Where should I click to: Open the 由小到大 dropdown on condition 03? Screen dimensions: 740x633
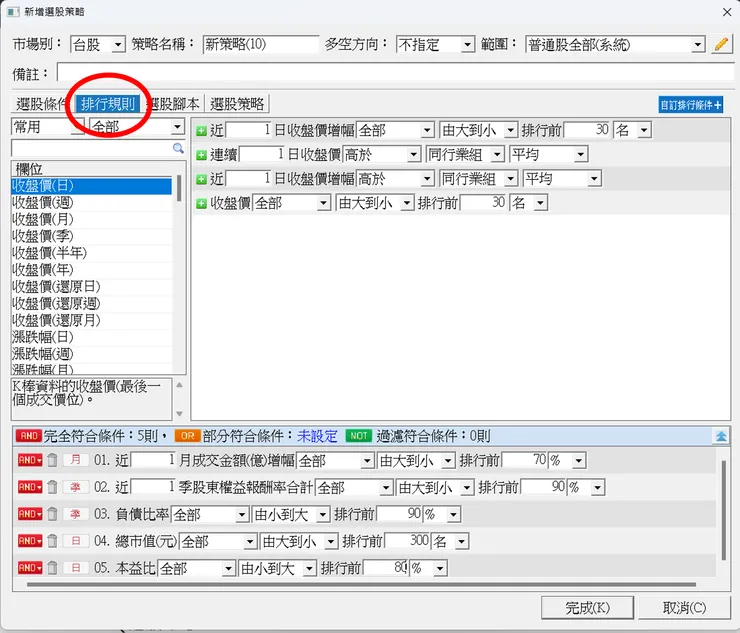(323, 514)
